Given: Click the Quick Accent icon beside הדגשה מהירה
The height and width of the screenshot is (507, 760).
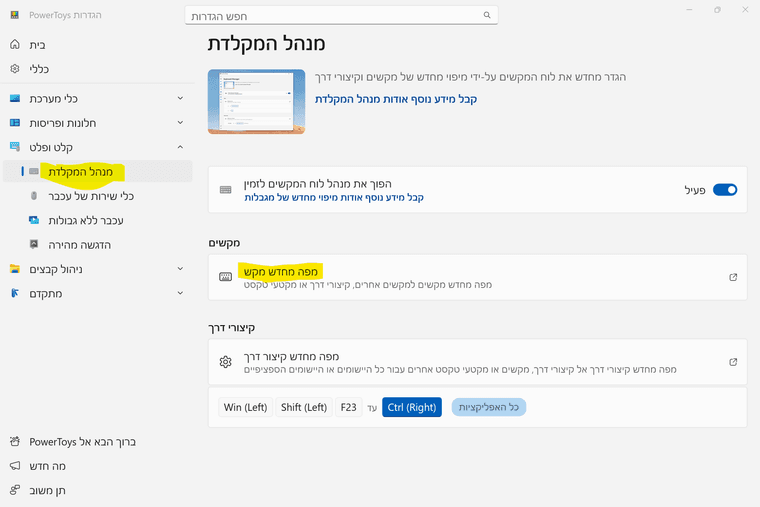Looking at the screenshot, I should pos(34,244).
